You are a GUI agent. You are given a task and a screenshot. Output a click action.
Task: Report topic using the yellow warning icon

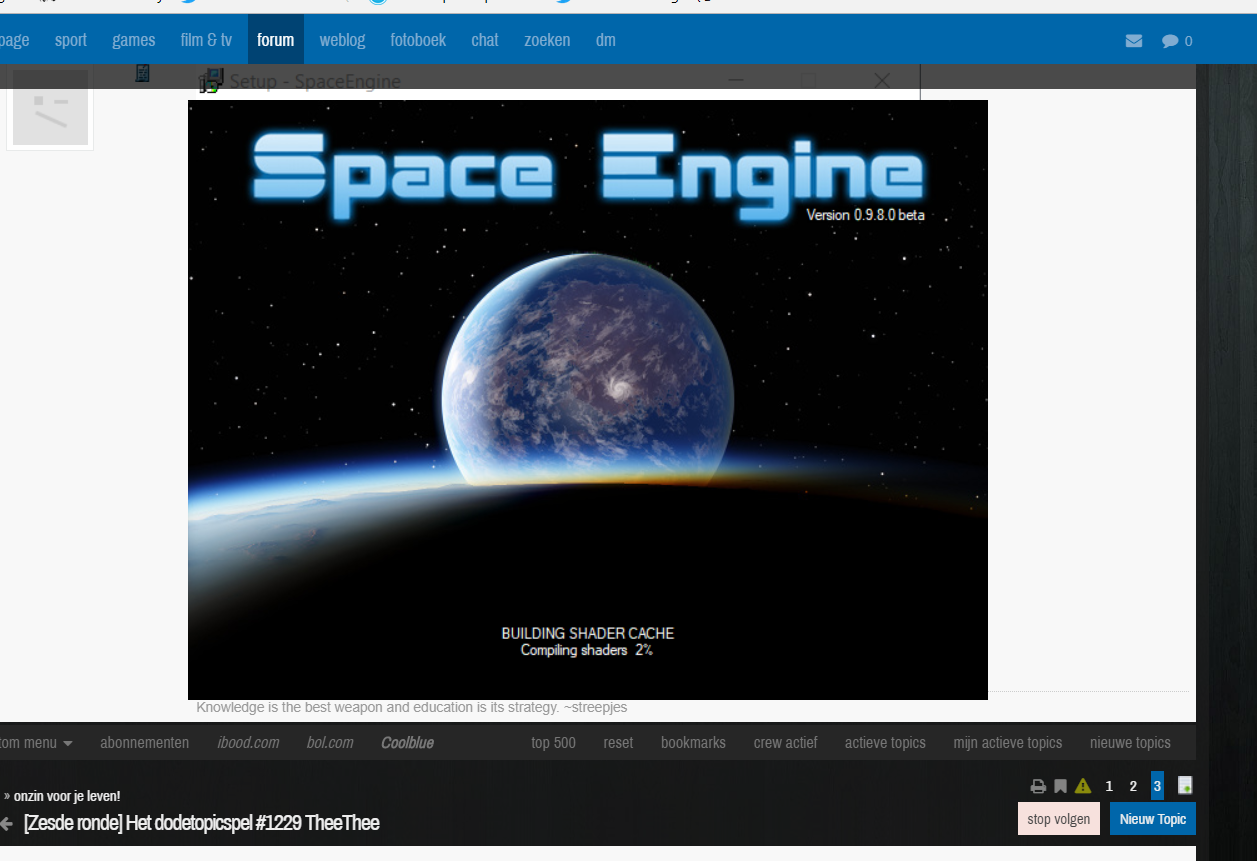(1083, 786)
